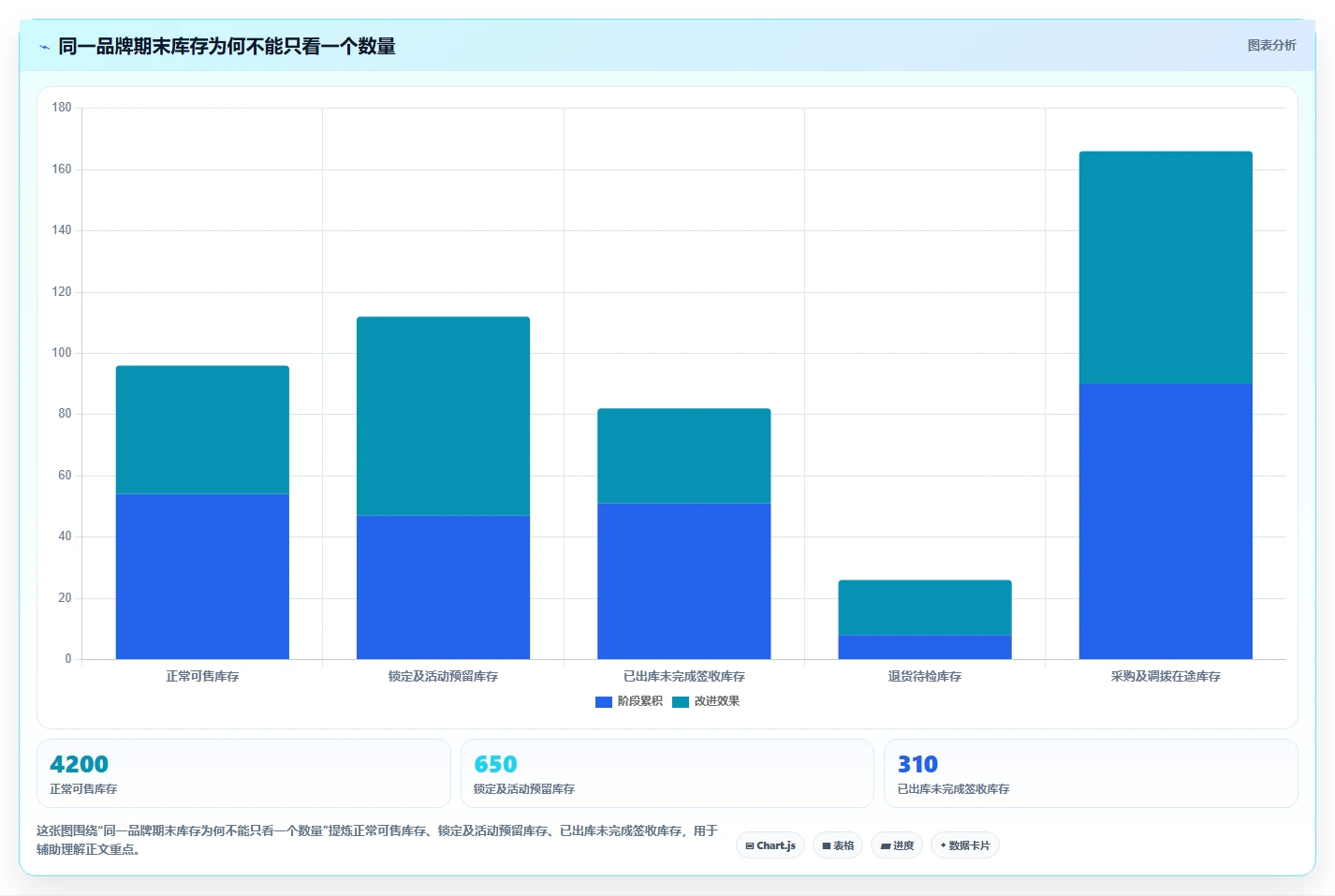The height and width of the screenshot is (896, 1335).
Task: Click the teal bar segment for 正常可售库存
Action: point(202,430)
